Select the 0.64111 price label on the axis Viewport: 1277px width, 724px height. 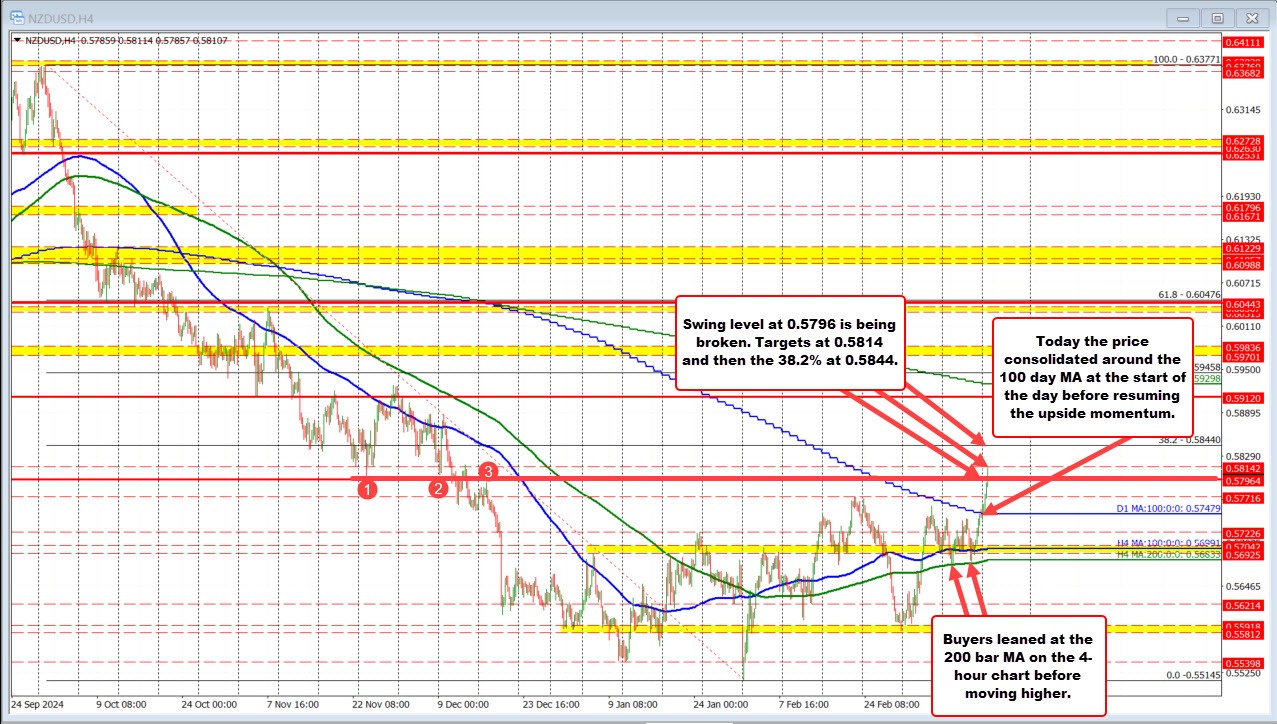pos(1247,41)
